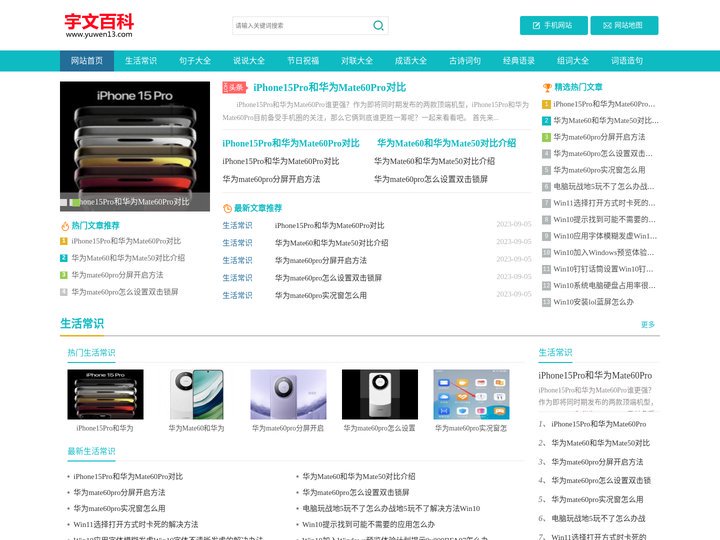Select the 热门生活常识 tab heading
720x540 pixels.
coord(91,353)
